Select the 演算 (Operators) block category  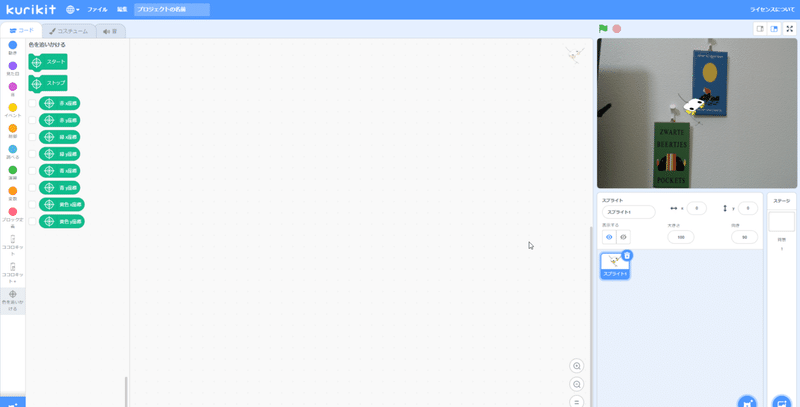coord(13,173)
